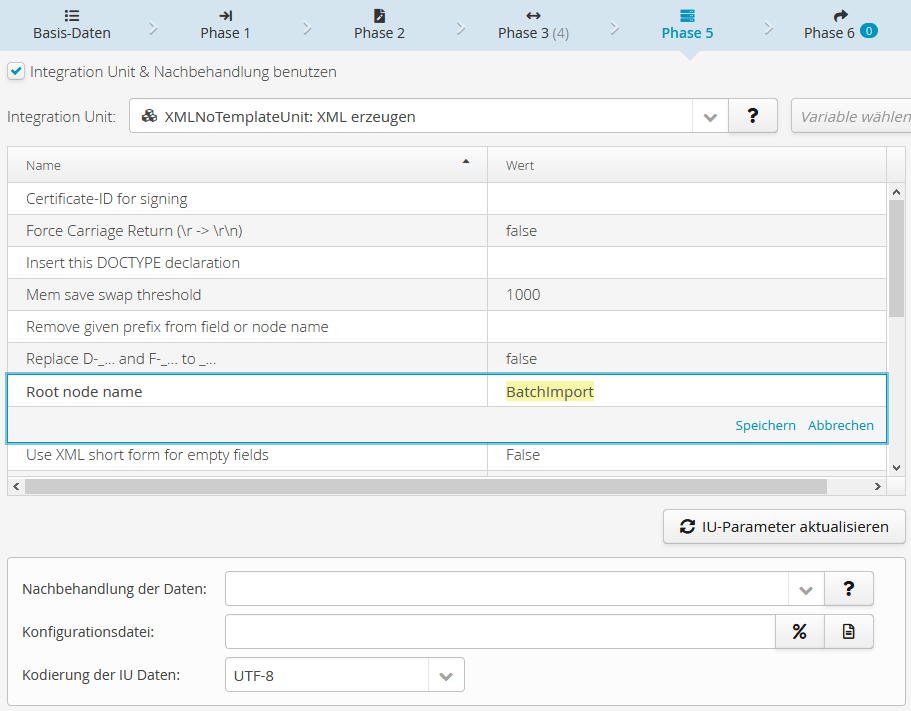The height and width of the screenshot is (711, 911).
Task: Click the breadcrumb chevron after Phase 5
Action: pos(769,28)
